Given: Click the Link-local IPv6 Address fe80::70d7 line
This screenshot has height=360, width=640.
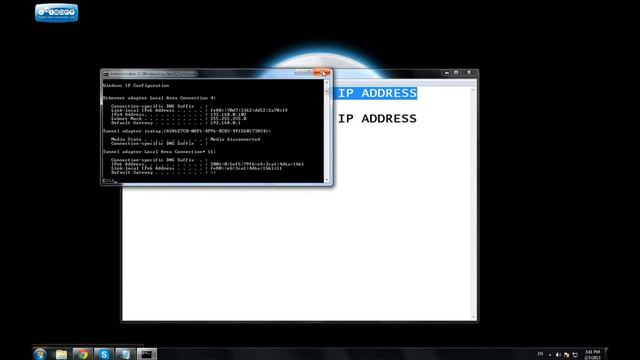Looking at the screenshot, I should coord(199,110).
